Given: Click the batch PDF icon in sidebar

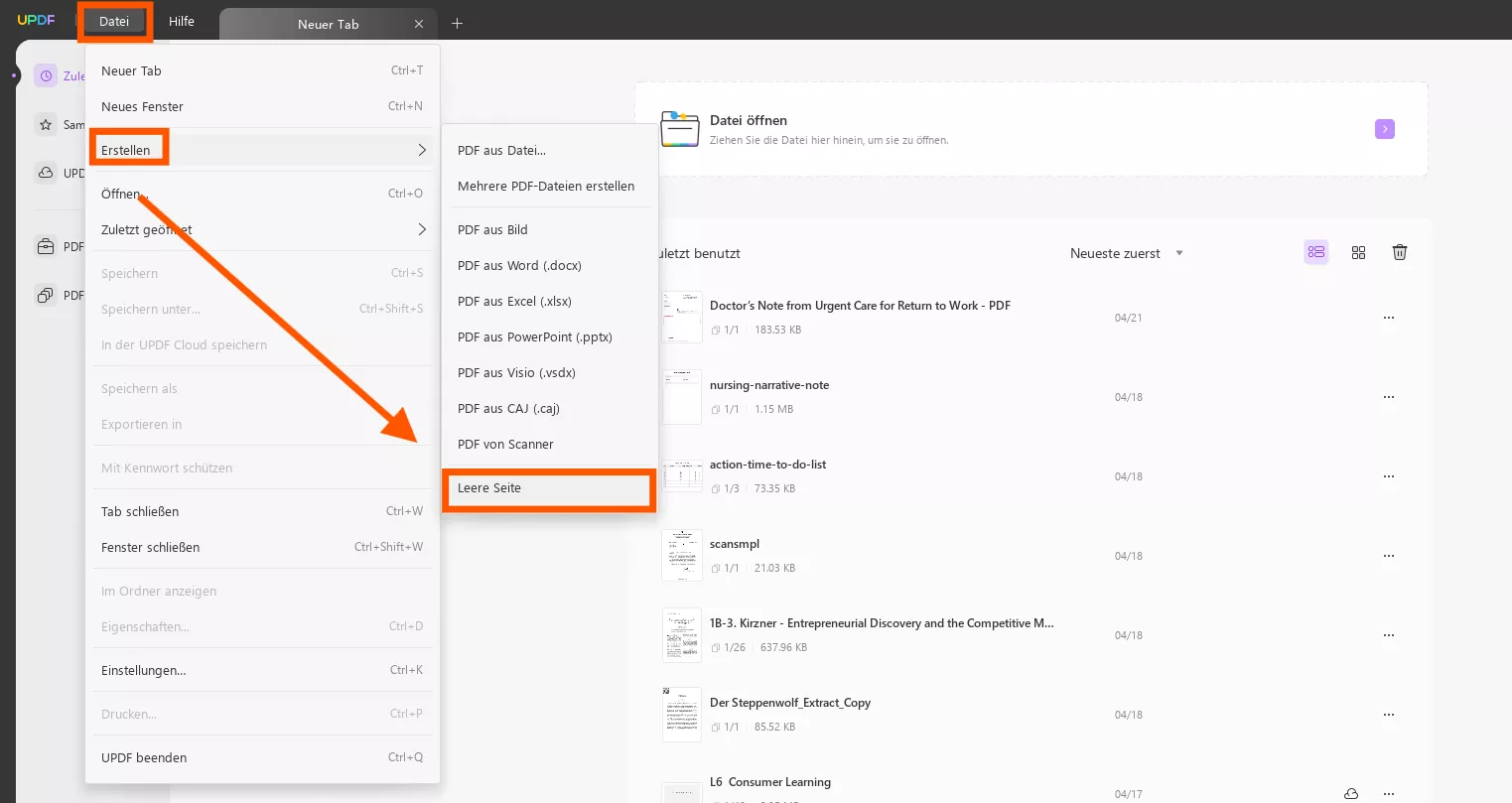Looking at the screenshot, I should (x=46, y=295).
